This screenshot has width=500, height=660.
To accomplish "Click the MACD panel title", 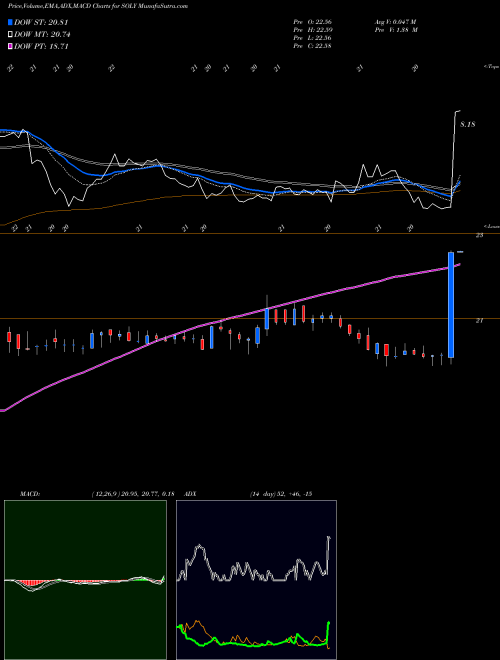I will tap(30, 494).
